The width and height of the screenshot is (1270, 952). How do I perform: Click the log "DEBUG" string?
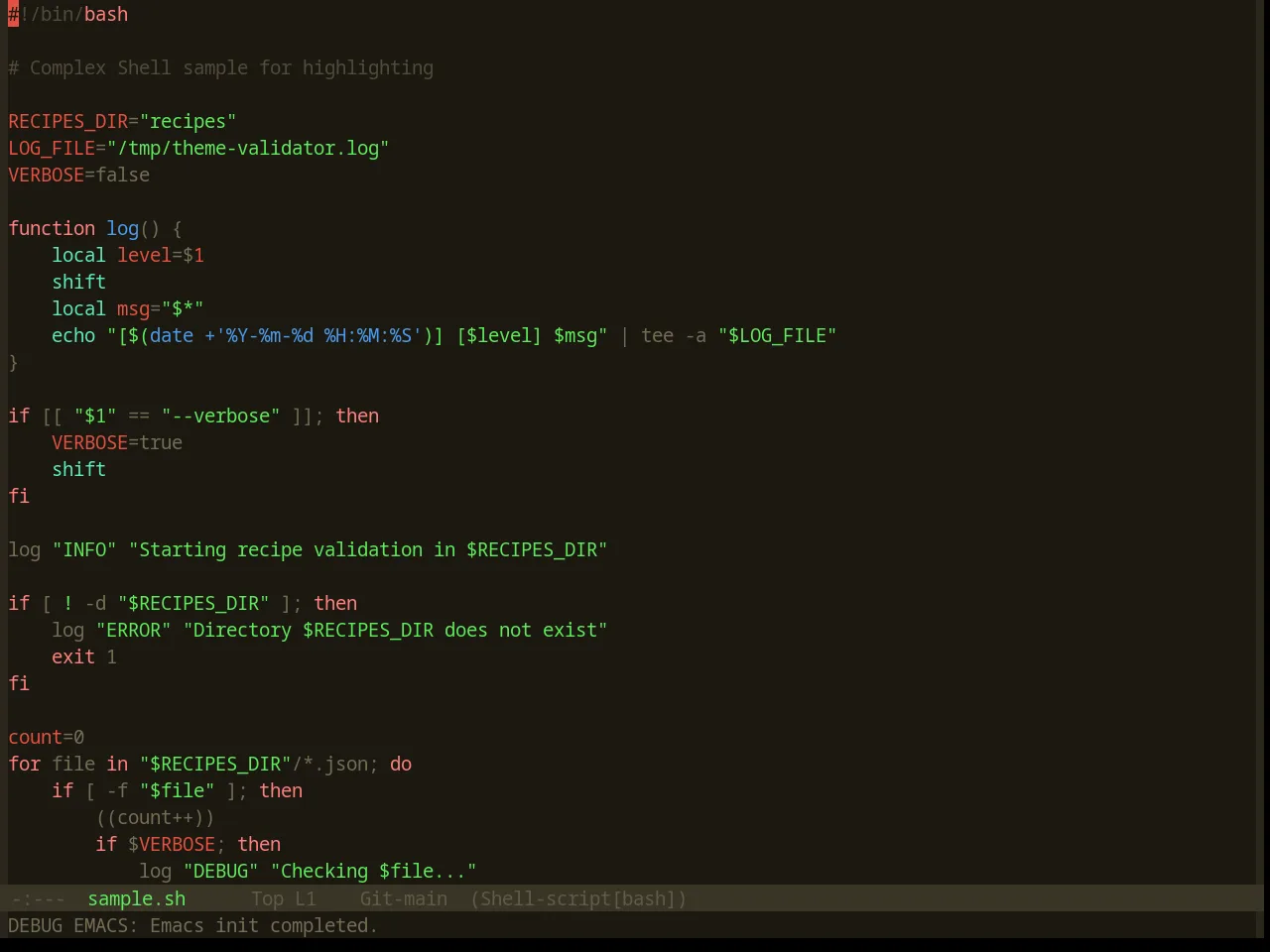[220, 871]
